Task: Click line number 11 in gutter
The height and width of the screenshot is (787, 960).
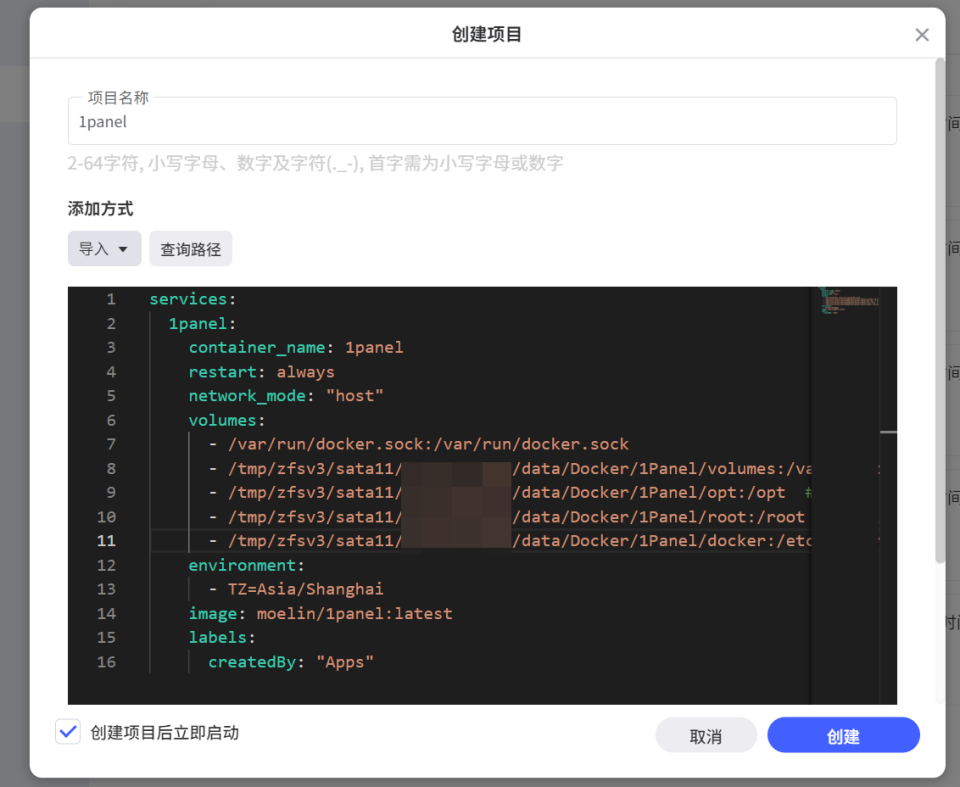Action: click(106, 541)
